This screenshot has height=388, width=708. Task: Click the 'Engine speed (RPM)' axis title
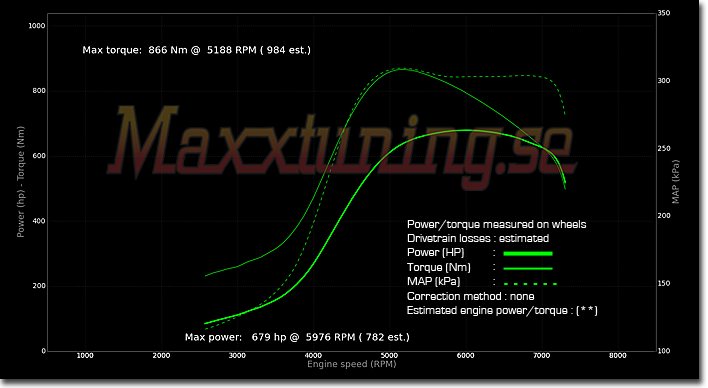[352, 364]
